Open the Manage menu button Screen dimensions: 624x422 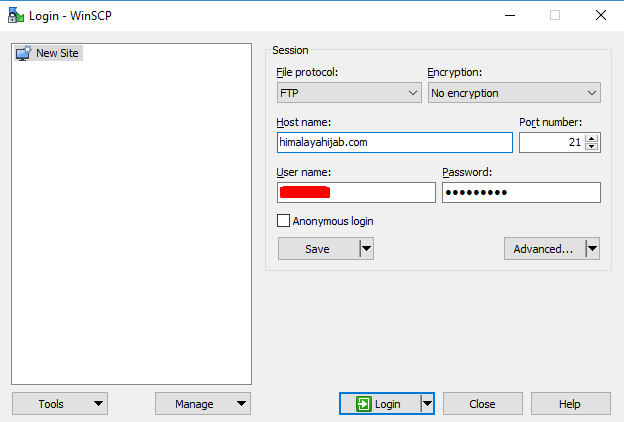click(x=203, y=404)
